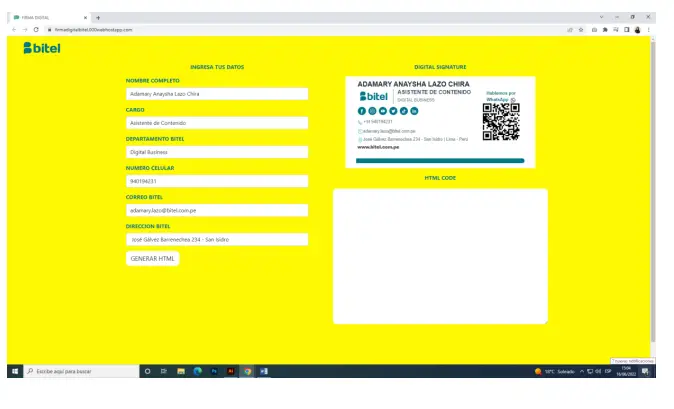Click the Correo Bitel input field
This screenshot has height=409, width=674.
pos(217,211)
